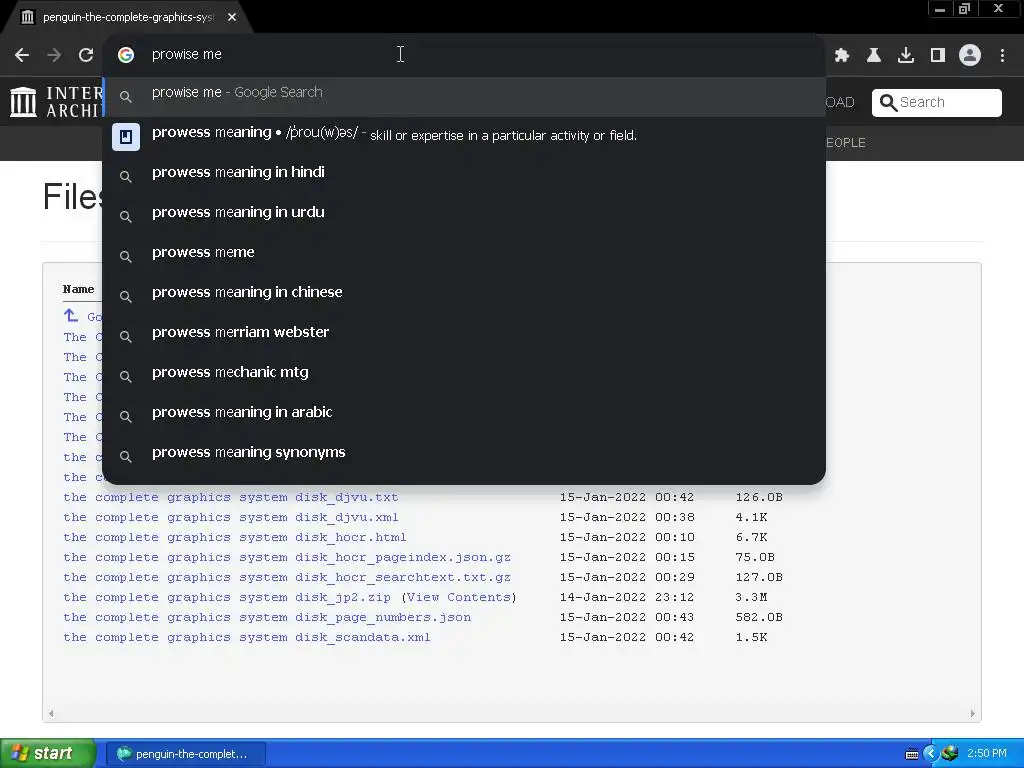Screen dimensions: 1024x768
Task: Select the 'prowess meme' suggestion
Action: click(464, 255)
